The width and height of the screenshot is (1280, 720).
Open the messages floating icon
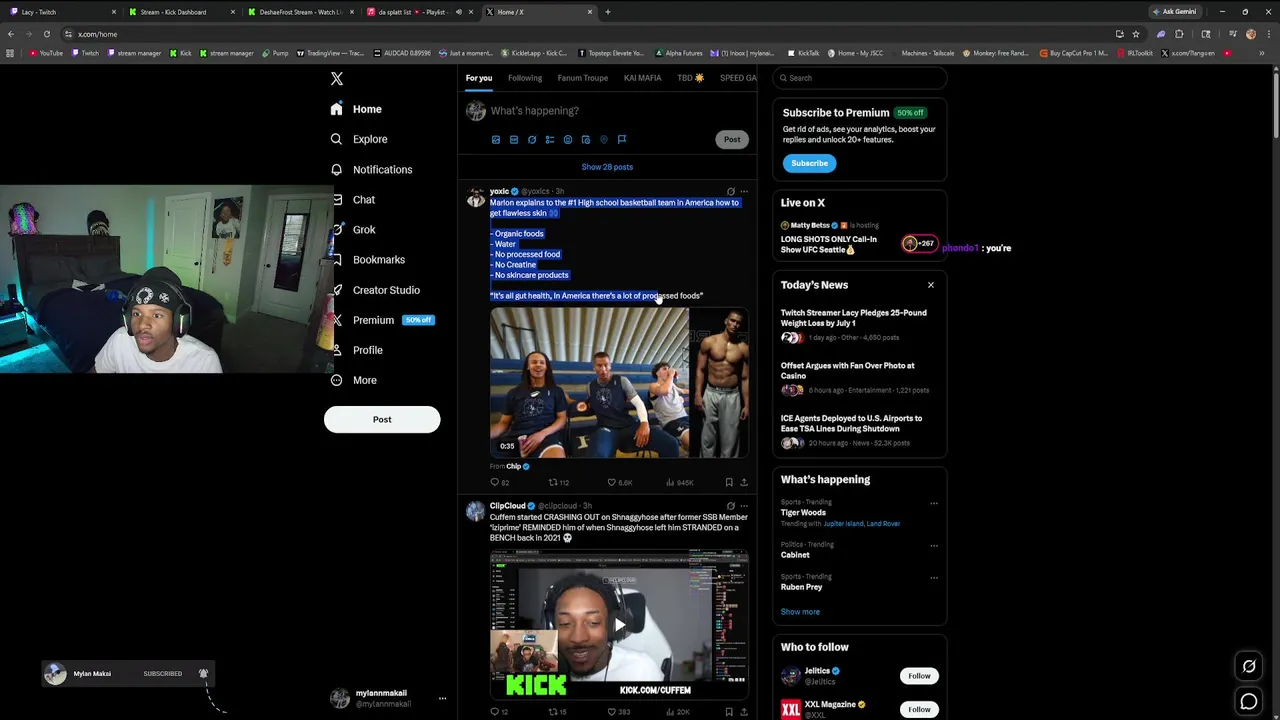click(1249, 702)
